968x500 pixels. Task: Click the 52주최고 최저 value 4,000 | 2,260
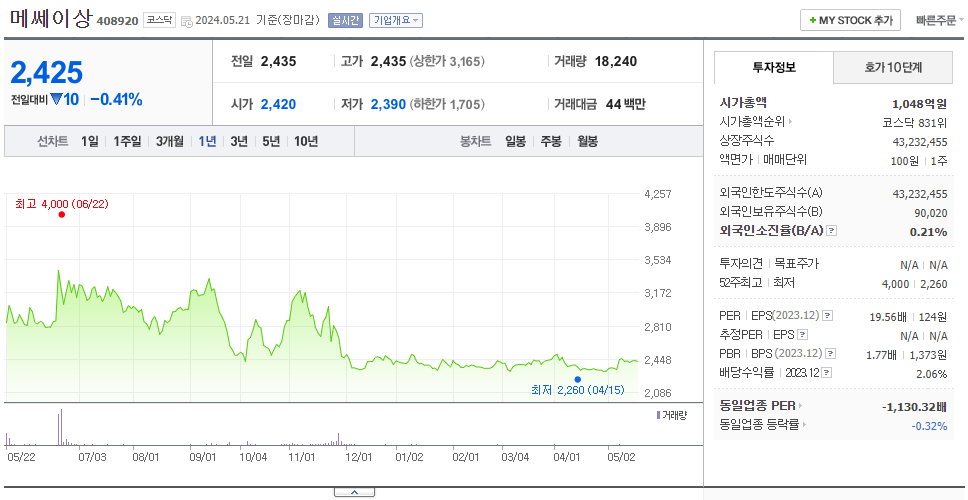pyautogui.click(x=915, y=284)
